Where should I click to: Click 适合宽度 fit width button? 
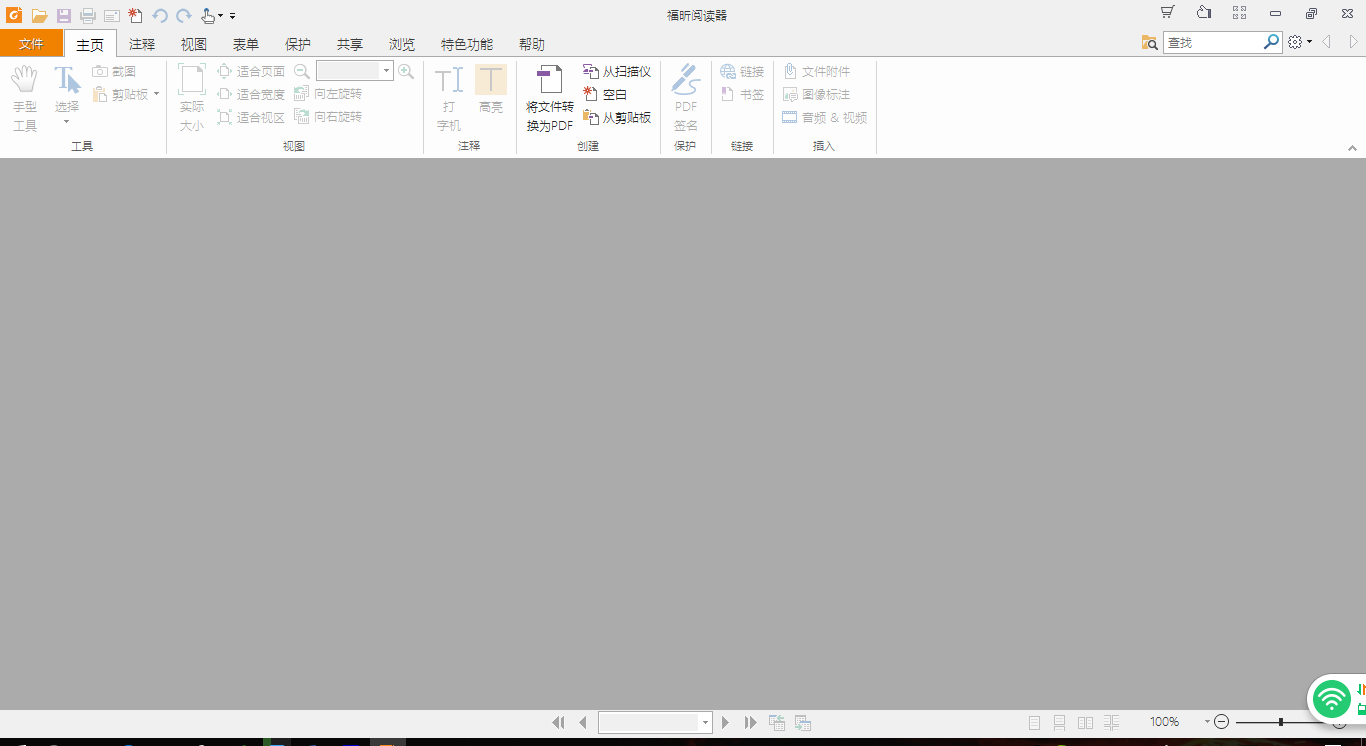coord(251,94)
